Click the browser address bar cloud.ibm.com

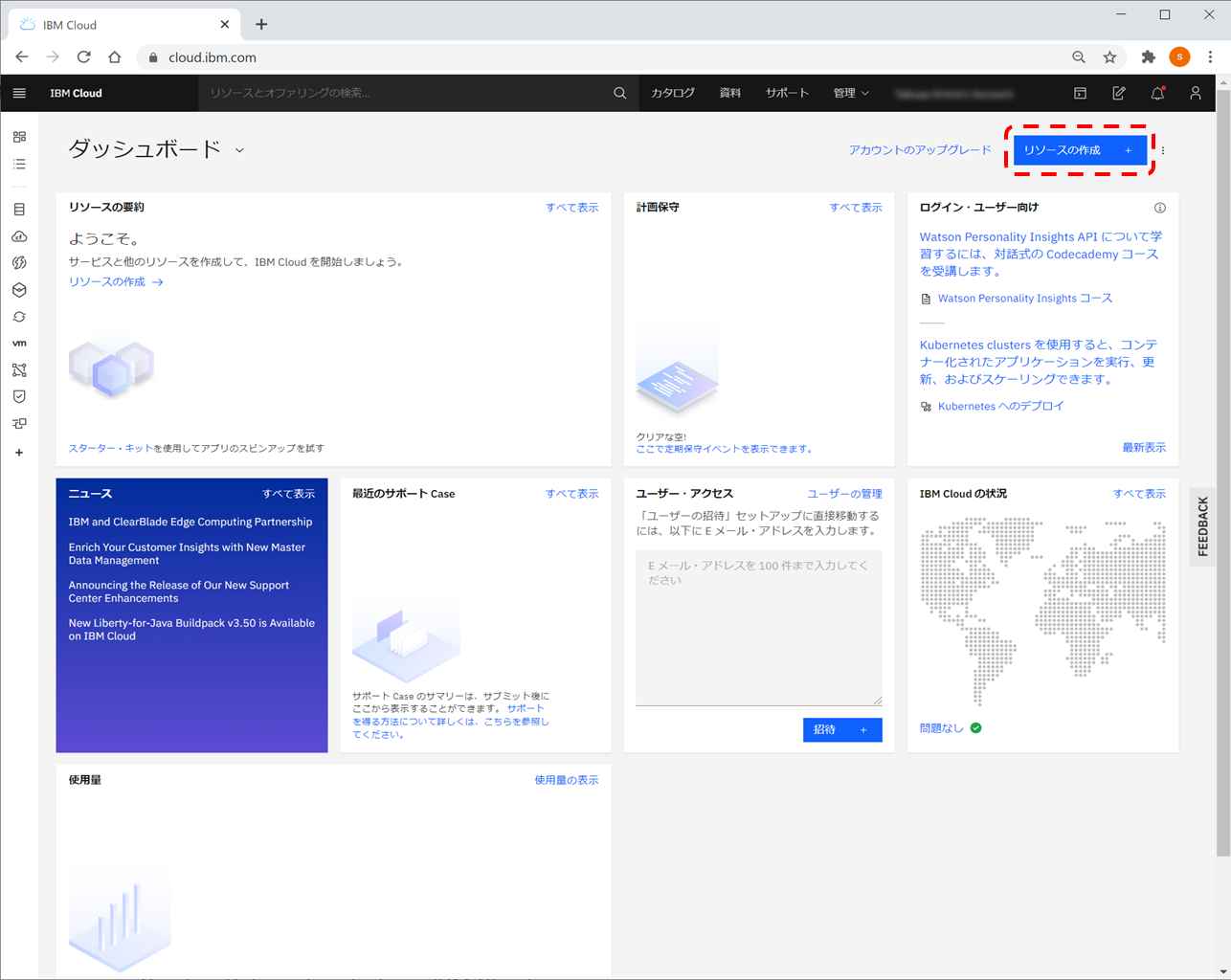point(613,57)
